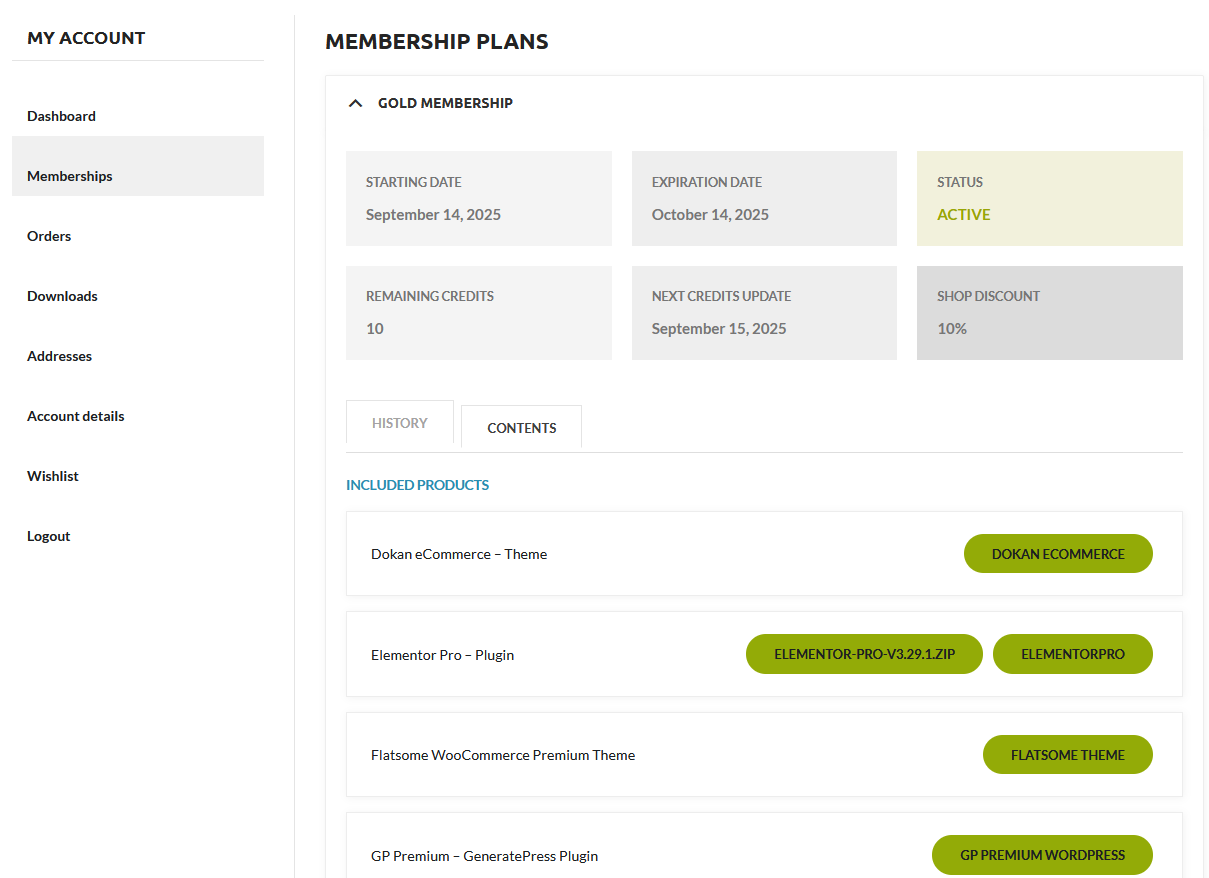The image size is (1209, 878).
Task: Click the Shop Discount 10% box
Action: [x=1049, y=312]
